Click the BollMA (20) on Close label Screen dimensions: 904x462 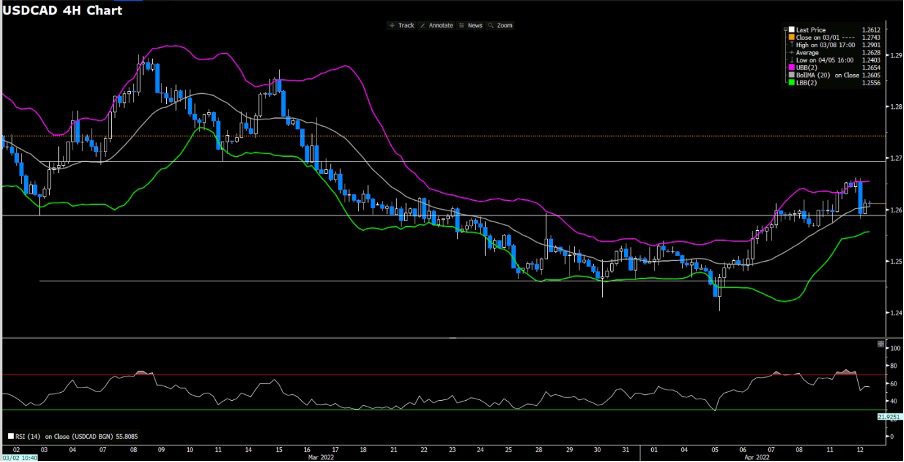click(x=826, y=76)
